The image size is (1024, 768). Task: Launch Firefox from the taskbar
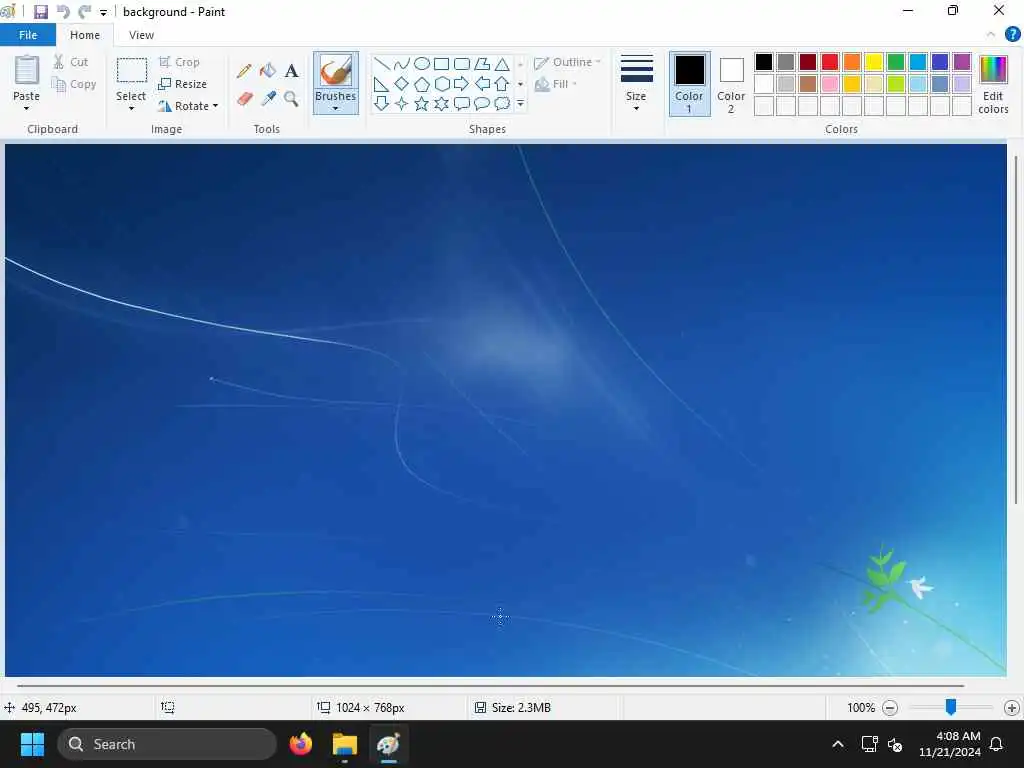click(300, 744)
